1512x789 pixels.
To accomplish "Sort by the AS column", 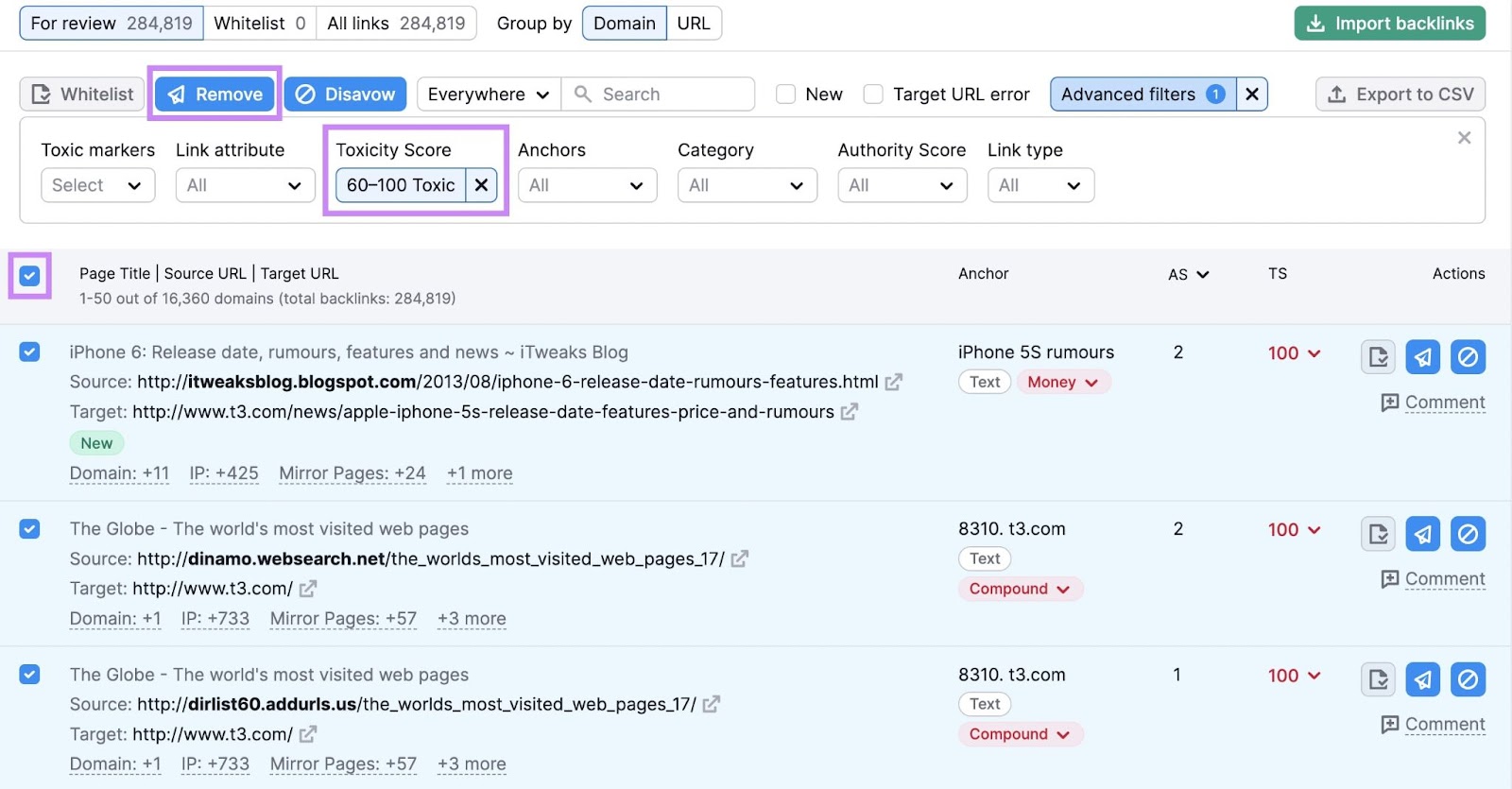I will point(1188,274).
